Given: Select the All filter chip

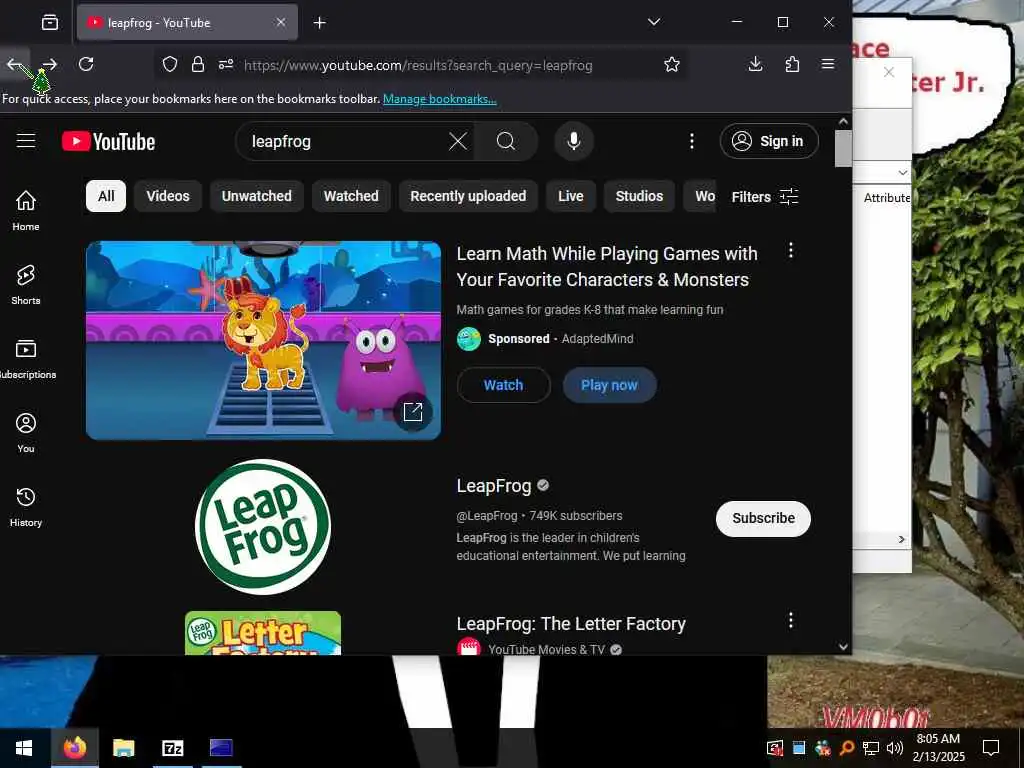Looking at the screenshot, I should [x=106, y=196].
